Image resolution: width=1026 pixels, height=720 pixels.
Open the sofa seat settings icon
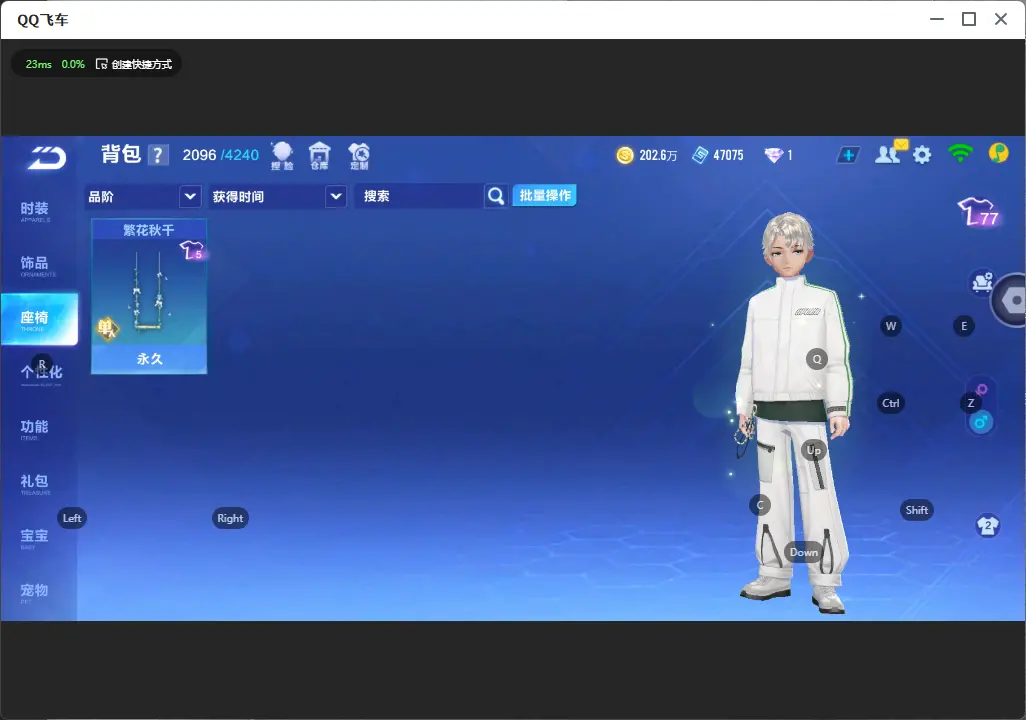982,283
